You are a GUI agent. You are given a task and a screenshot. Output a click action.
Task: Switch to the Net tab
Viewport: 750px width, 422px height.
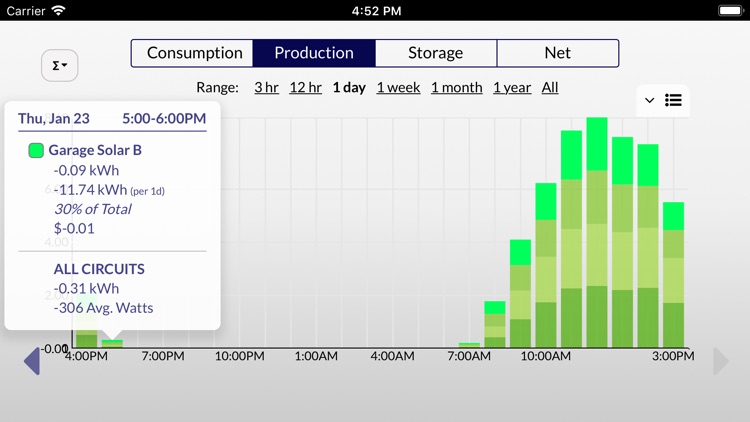tap(558, 53)
